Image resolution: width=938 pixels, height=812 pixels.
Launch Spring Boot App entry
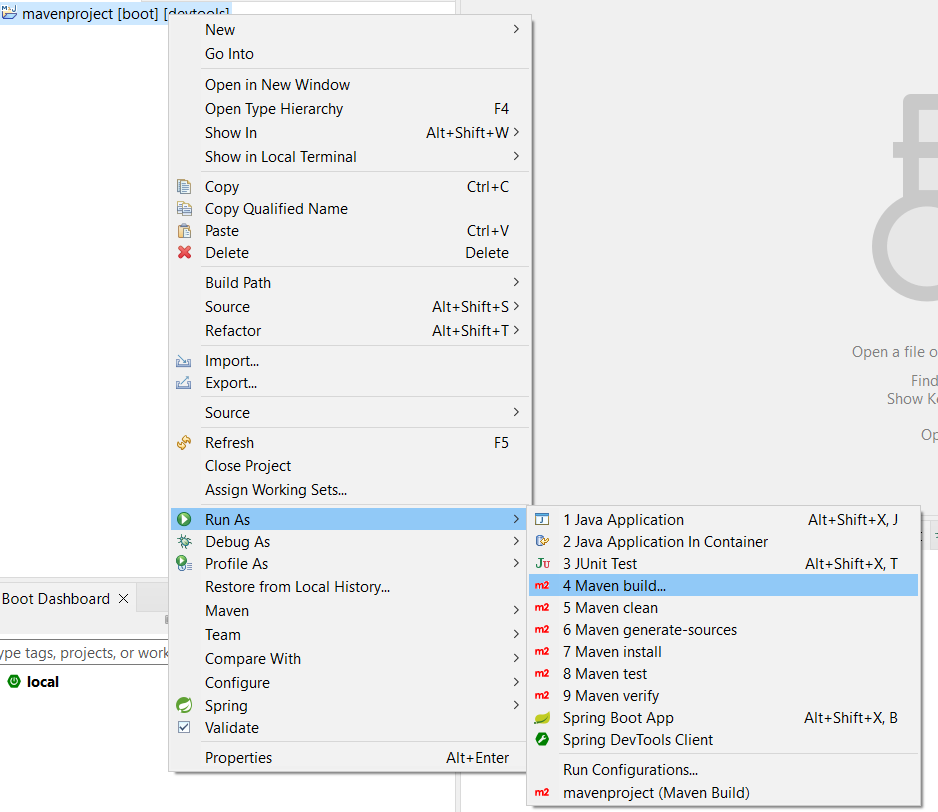tap(723, 718)
